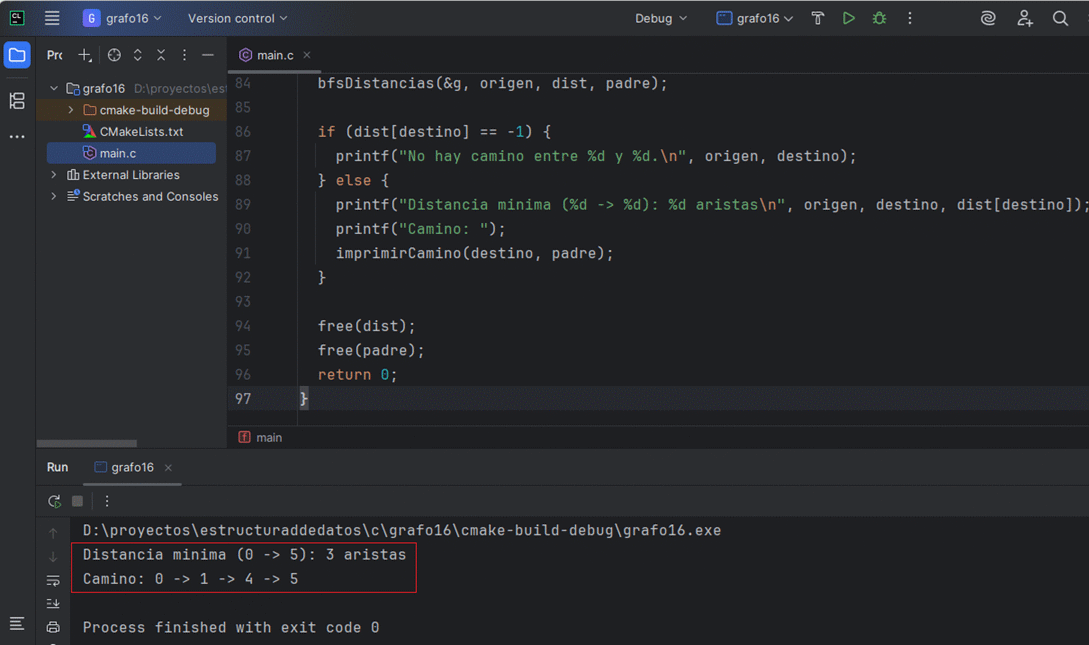Image resolution: width=1089 pixels, height=645 pixels.
Task: Run the grafo16 configuration
Action: point(848,18)
